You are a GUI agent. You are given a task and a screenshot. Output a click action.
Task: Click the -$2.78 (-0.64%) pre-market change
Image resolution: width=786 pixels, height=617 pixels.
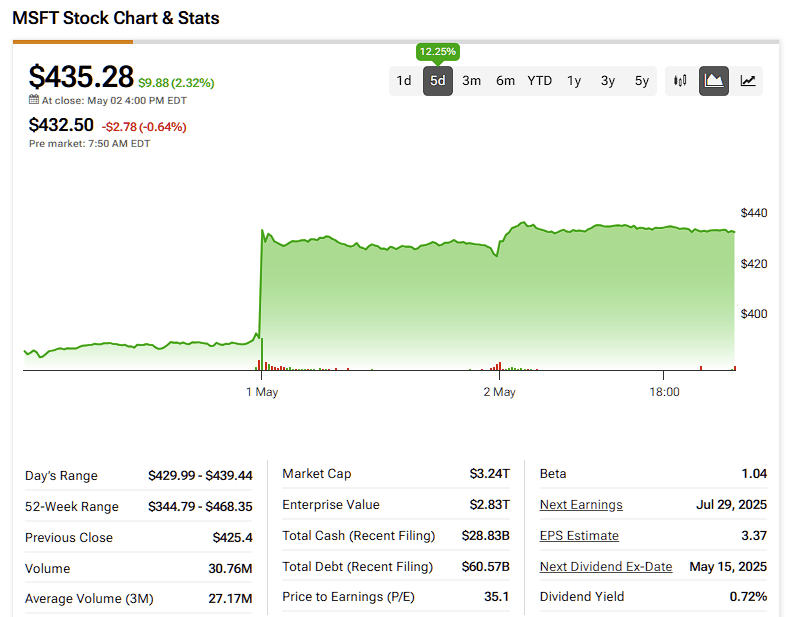point(144,127)
